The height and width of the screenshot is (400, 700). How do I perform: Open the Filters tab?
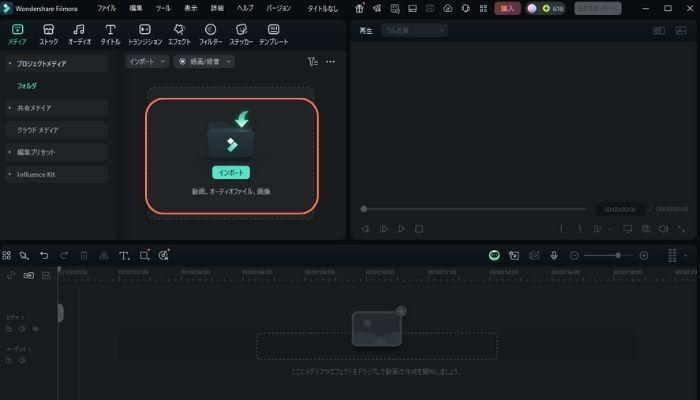coord(210,34)
